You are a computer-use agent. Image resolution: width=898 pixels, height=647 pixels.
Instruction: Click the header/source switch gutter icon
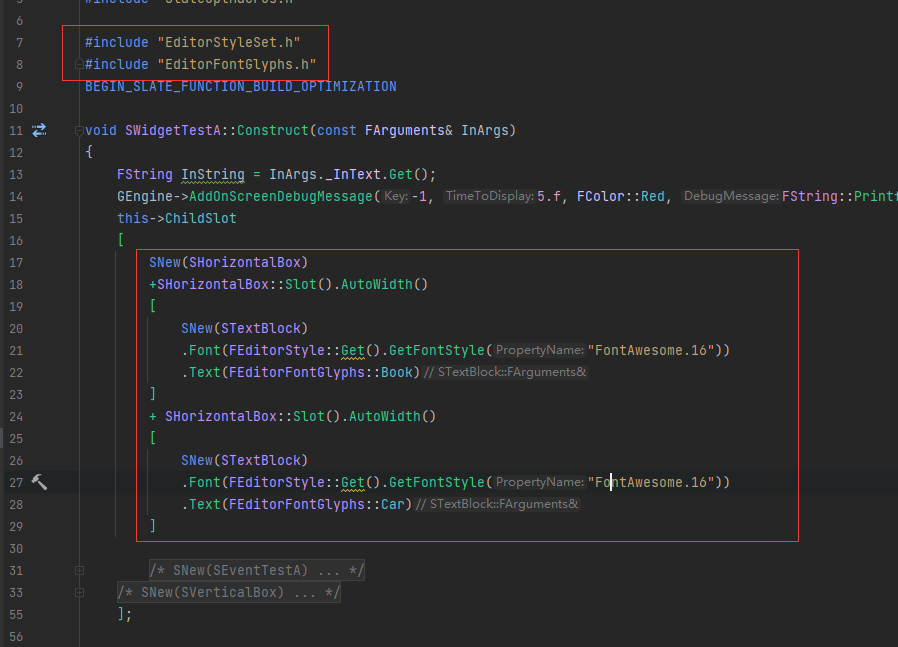click(x=39, y=130)
